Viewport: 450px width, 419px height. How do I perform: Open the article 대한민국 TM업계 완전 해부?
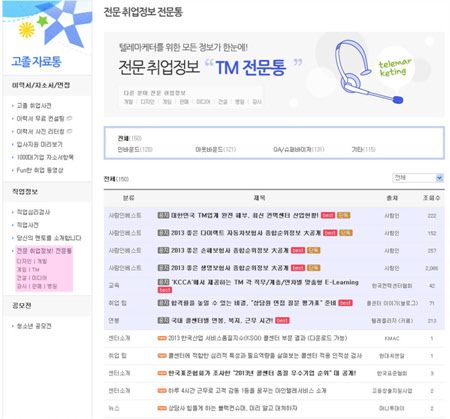tap(245, 215)
